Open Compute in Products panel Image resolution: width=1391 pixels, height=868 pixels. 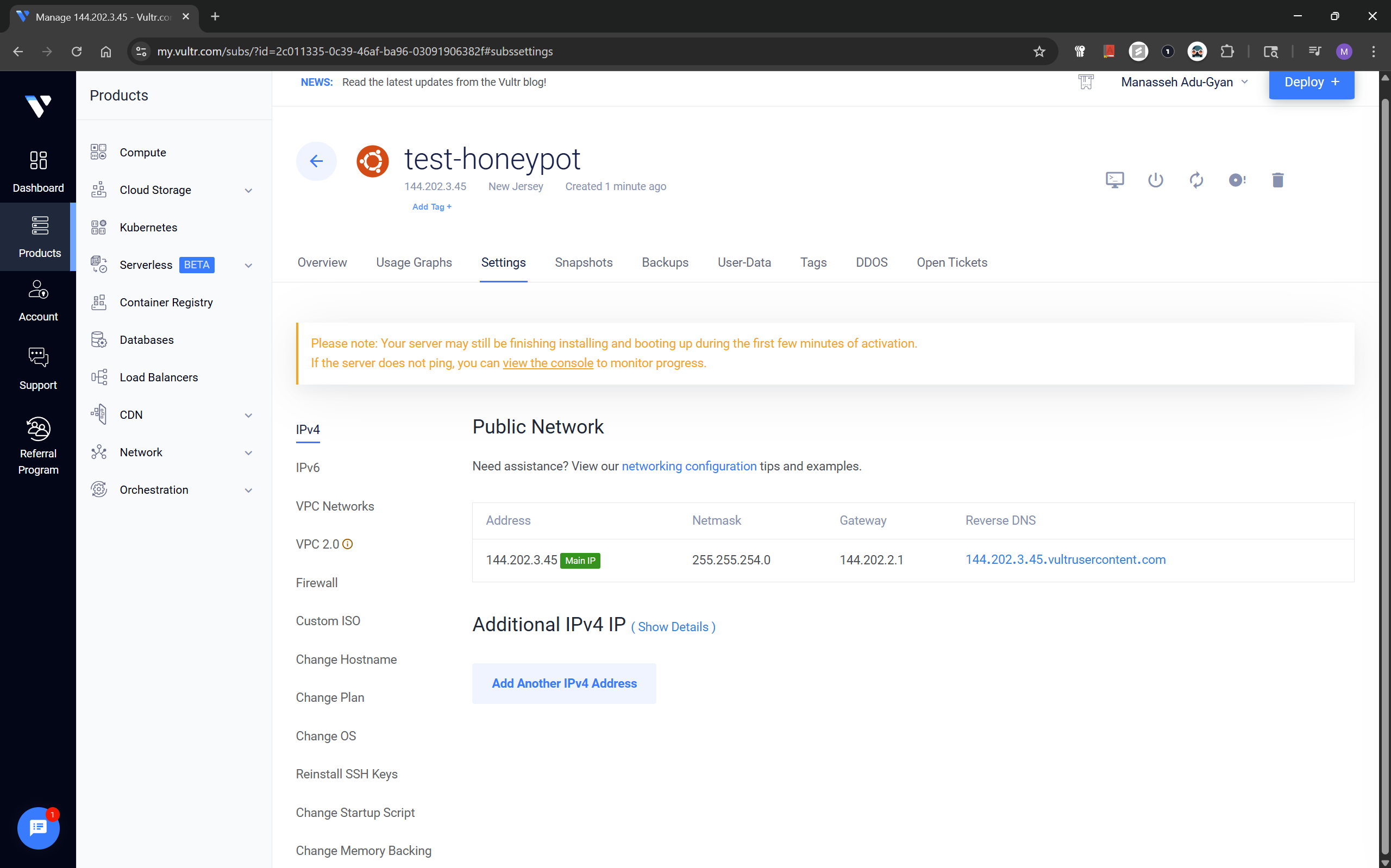pyautogui.click(x=142, y=153)
